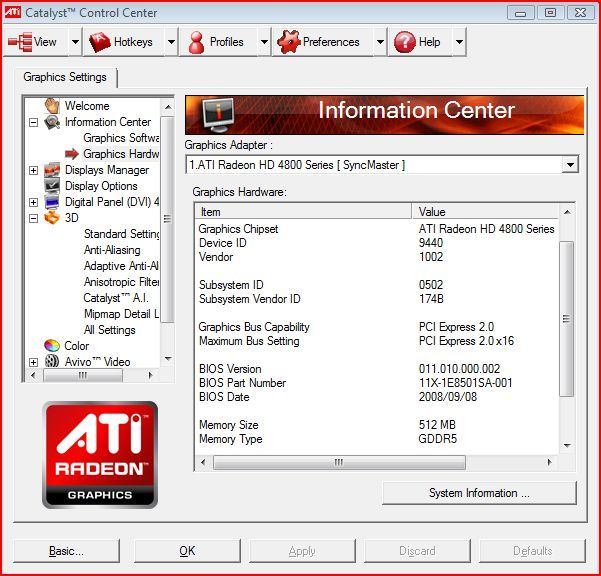
Task: Click the Value column header
Action: 485,212
